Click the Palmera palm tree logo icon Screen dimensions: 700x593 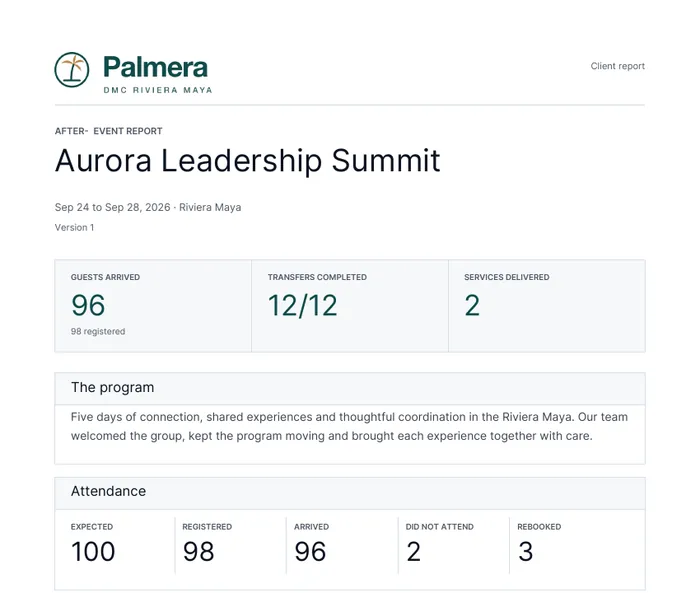(x=72, y=70)
